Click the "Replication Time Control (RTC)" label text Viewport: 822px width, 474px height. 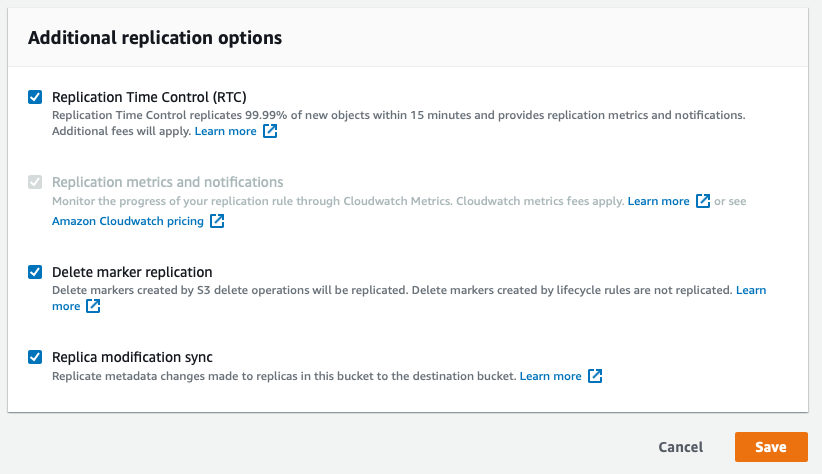(x=149, y=97)
